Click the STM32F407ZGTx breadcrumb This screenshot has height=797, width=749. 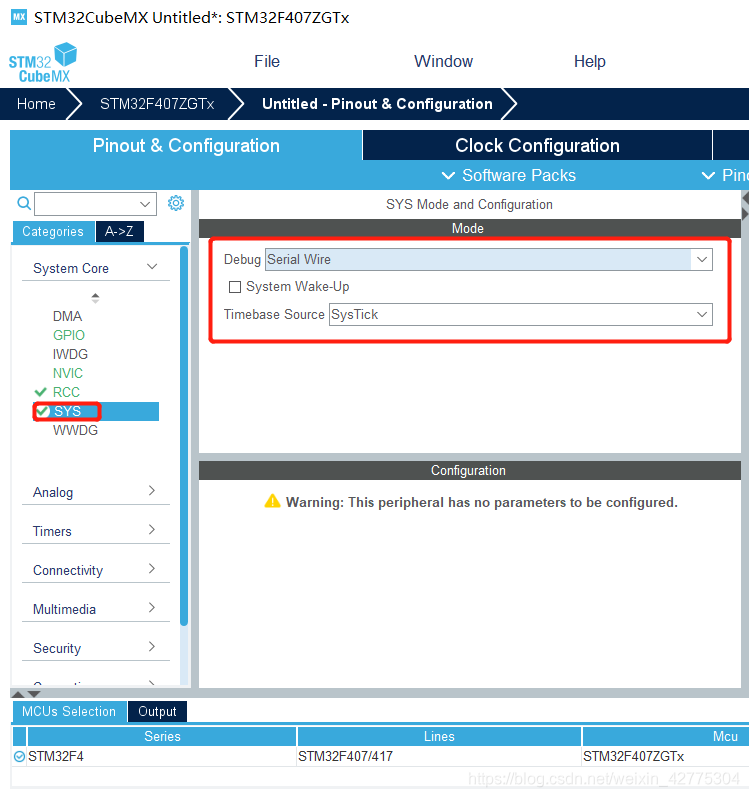pyautogui.click(x=157, y=104)
